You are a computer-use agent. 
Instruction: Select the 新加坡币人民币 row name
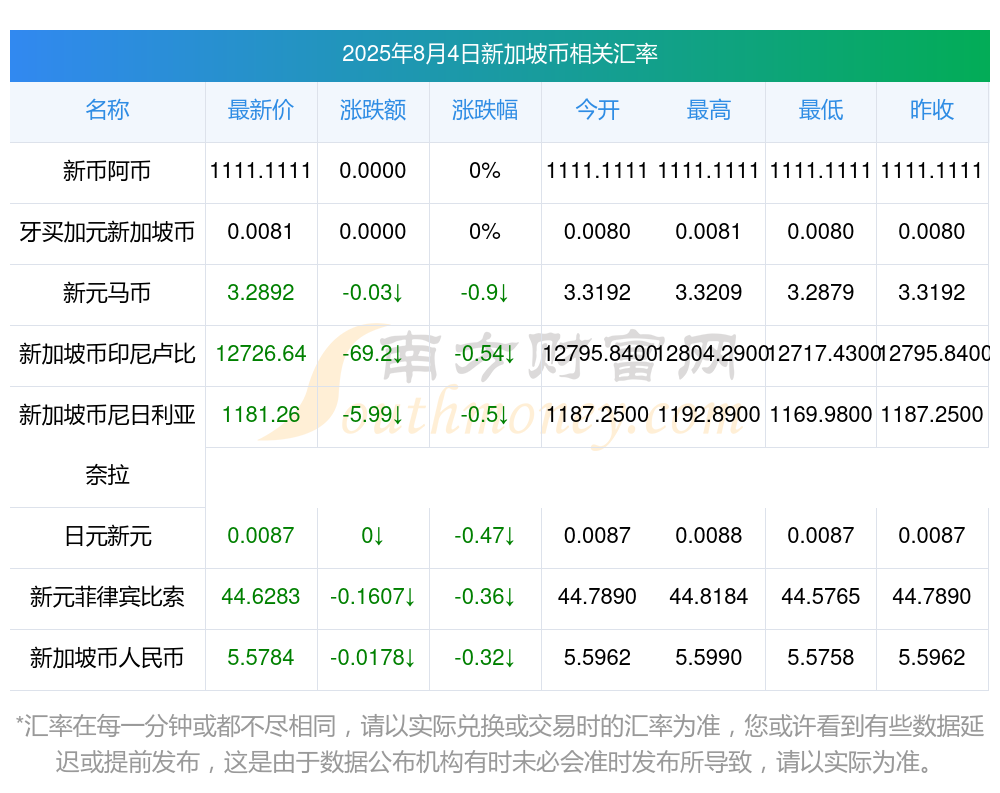(107, 658)
